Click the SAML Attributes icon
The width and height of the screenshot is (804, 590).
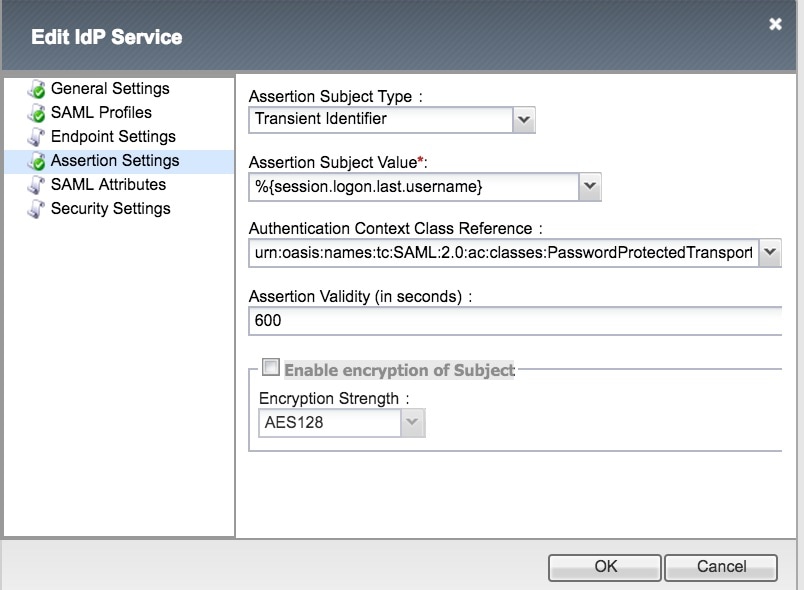tap(36, 185)
